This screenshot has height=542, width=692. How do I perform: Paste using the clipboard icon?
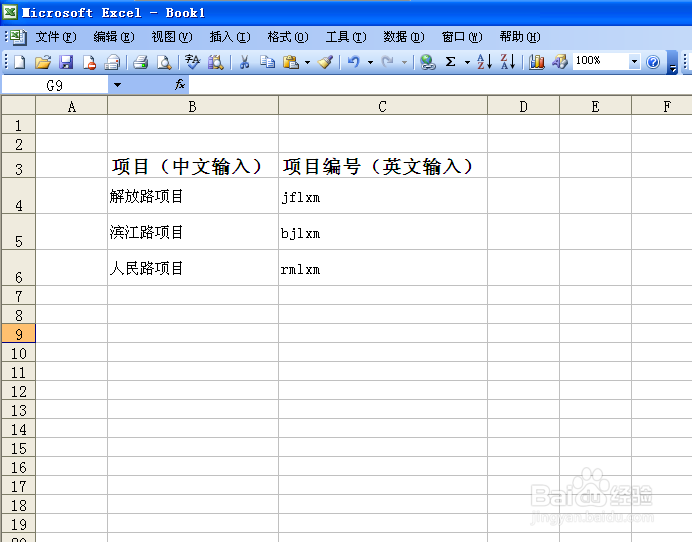click(291, 62)
